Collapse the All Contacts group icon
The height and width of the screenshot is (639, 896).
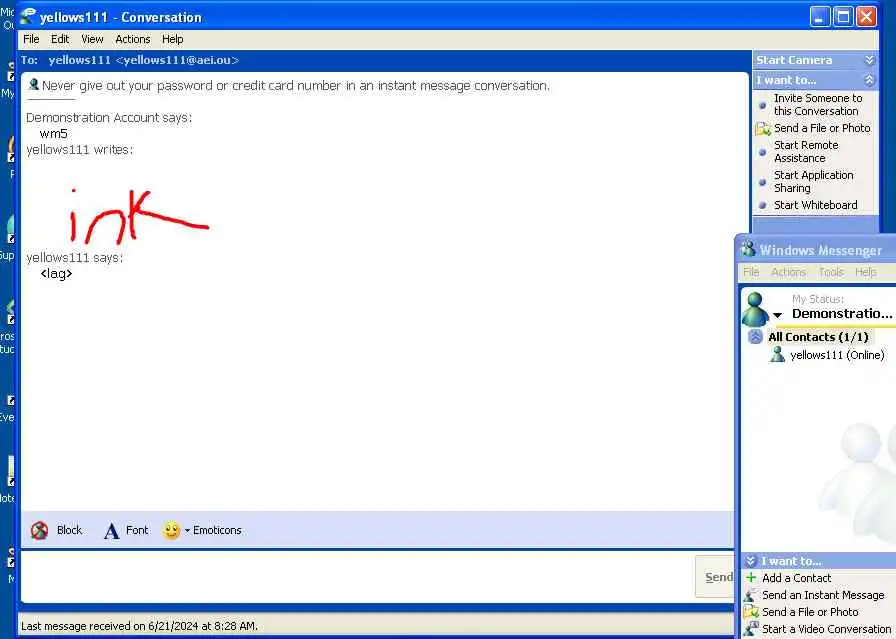click(x=755, y=337)
